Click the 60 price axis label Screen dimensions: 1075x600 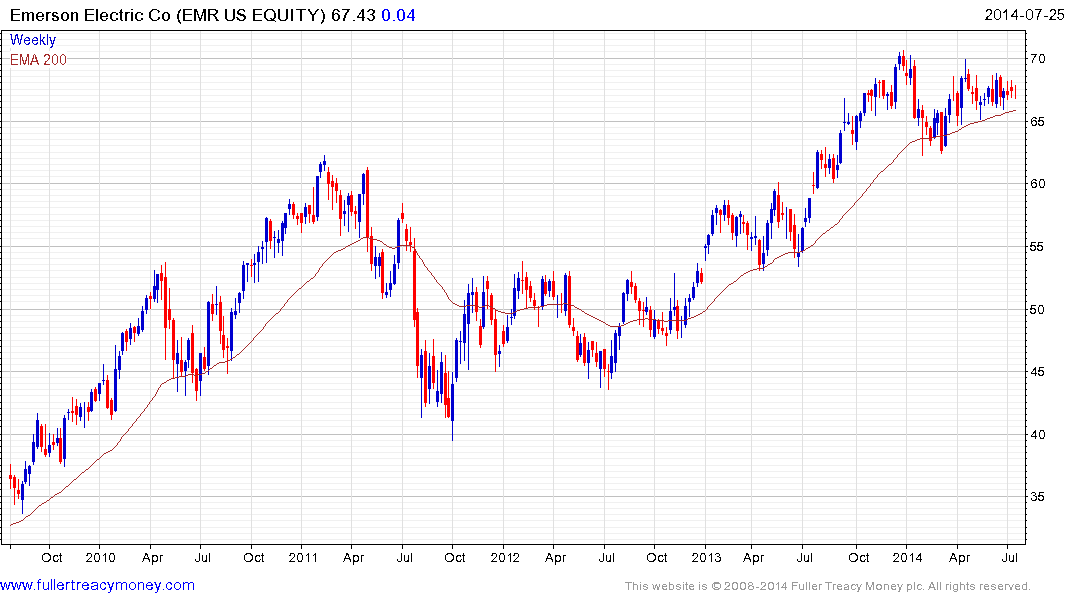coord(1037,184)
